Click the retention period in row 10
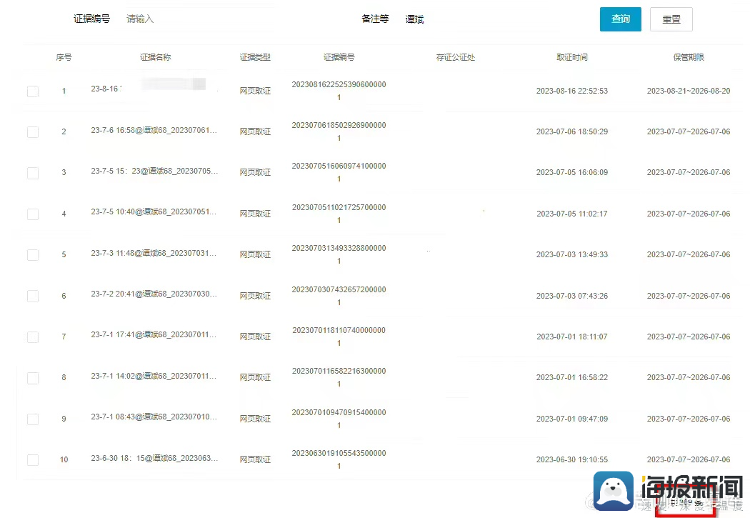This screenshot has width=750, height=518. (x=689, y=460)
